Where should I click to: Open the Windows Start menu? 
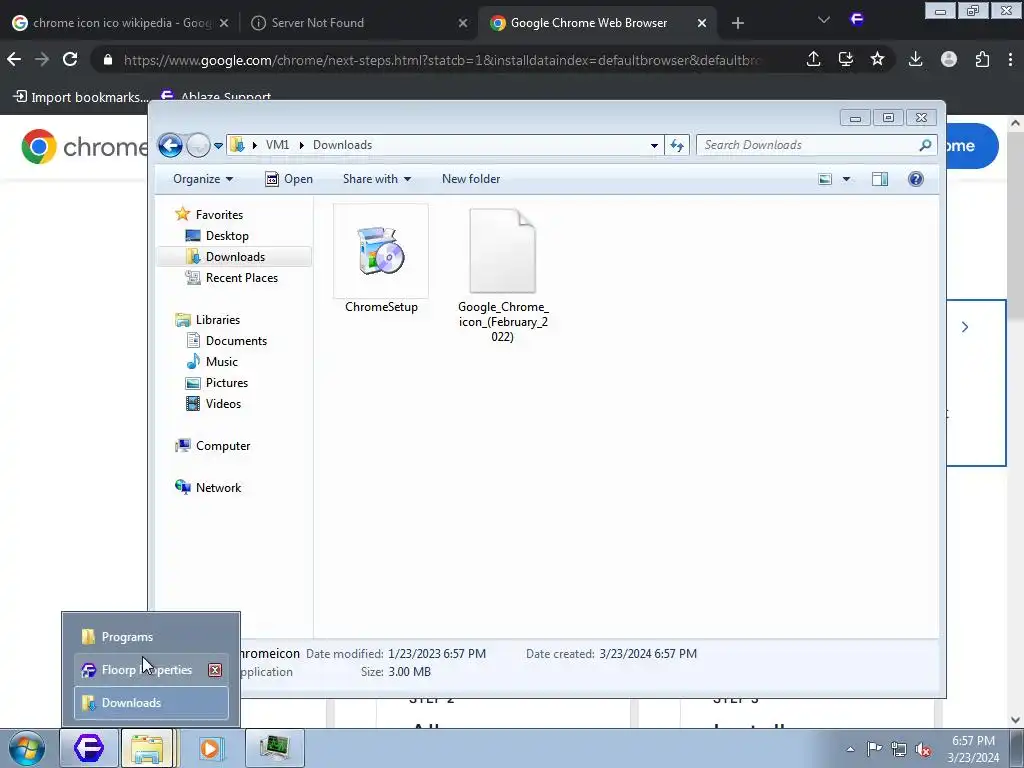tap(27, 748)
